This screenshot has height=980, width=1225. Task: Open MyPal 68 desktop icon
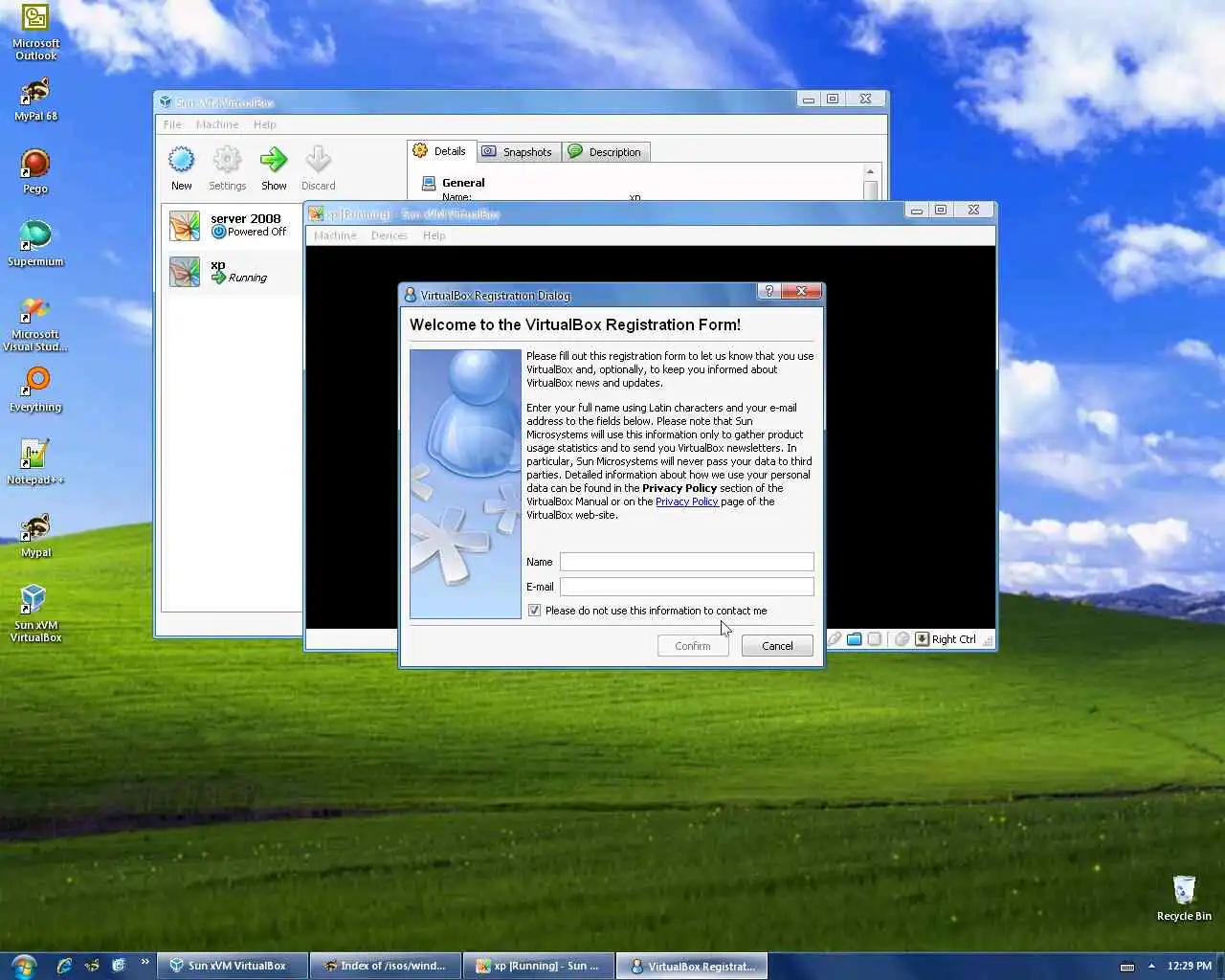[x=35, y=100]
